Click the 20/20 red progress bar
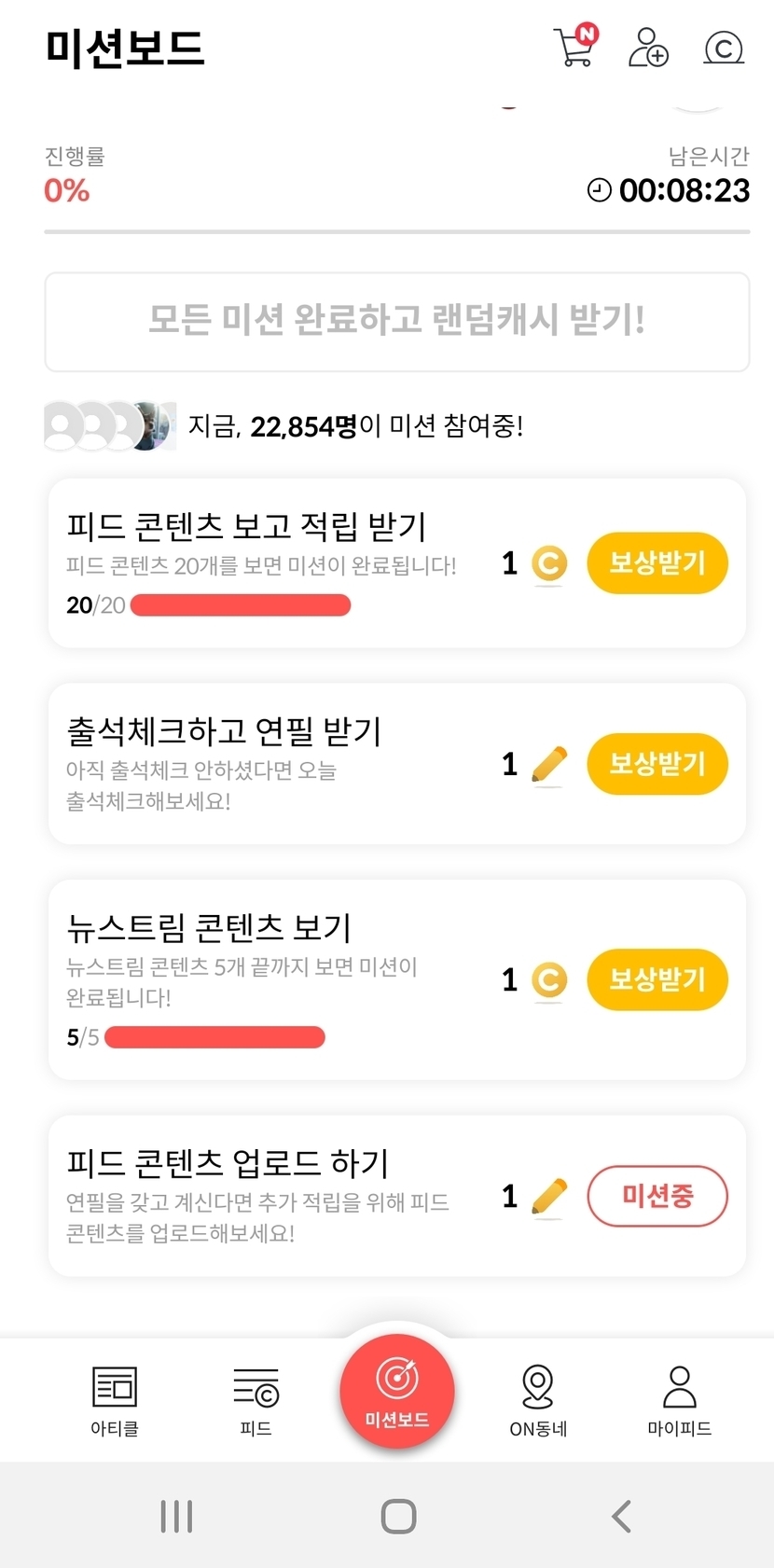This screenshot has width=774, height=1568. pos(241,605)
